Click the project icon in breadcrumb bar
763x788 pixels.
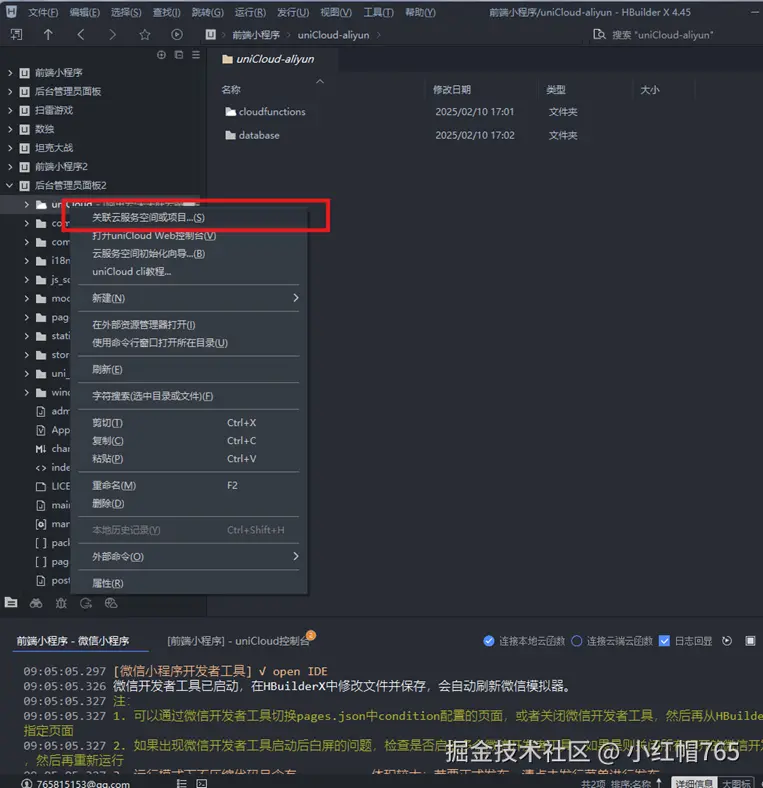pyautogui.click(x=211, y=34)
